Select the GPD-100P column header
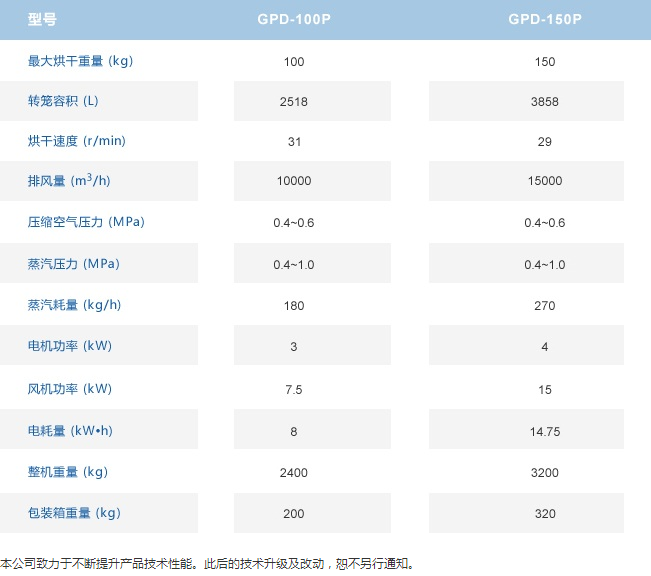The image size is (651, 576). point(294,20)
